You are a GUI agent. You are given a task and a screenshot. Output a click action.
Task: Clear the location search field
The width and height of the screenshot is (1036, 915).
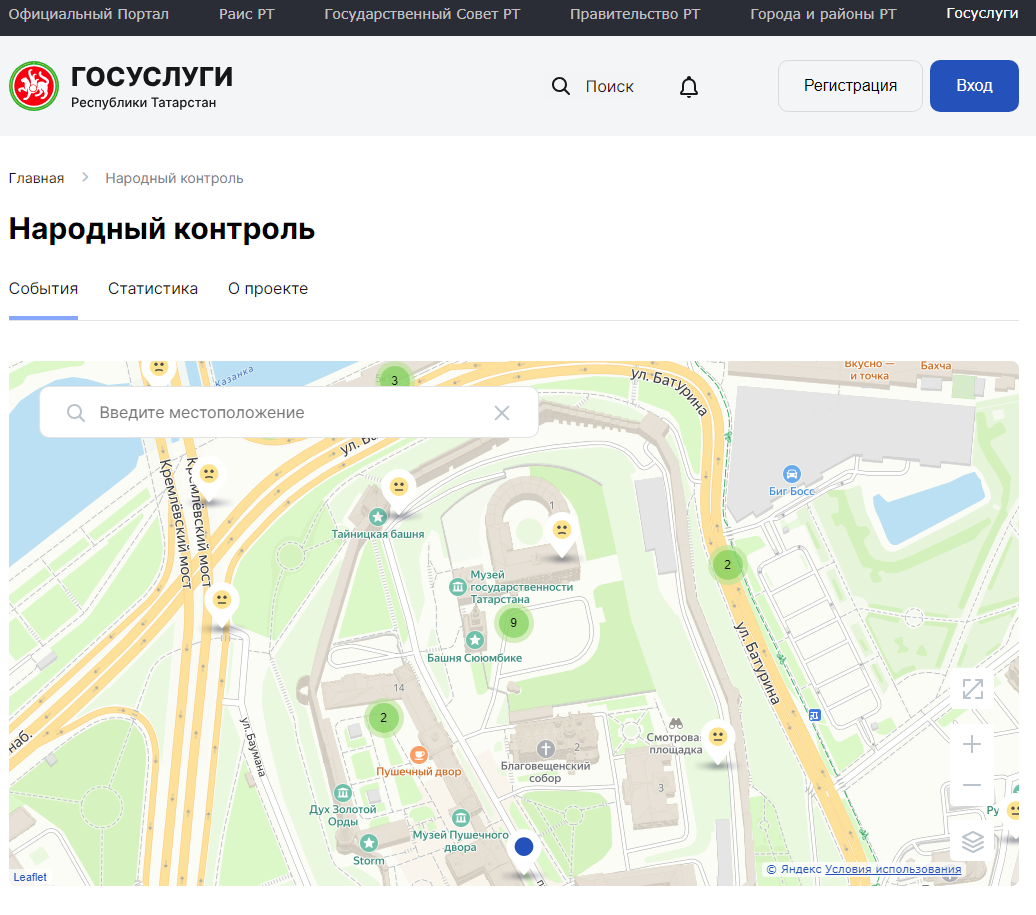point(502,413)
